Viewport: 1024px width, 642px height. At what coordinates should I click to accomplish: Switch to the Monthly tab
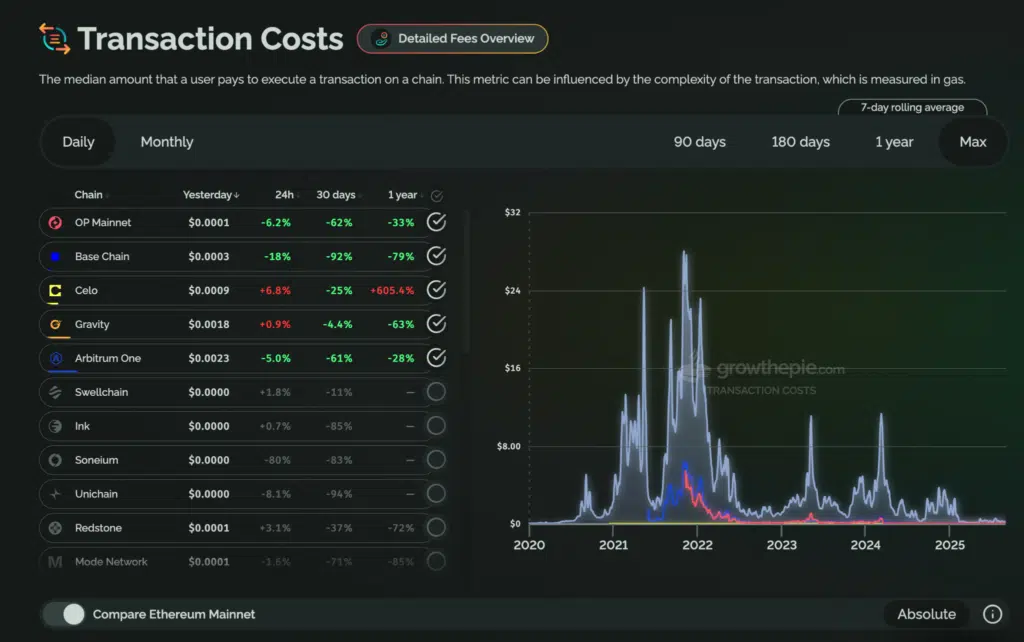coord(166,142)
